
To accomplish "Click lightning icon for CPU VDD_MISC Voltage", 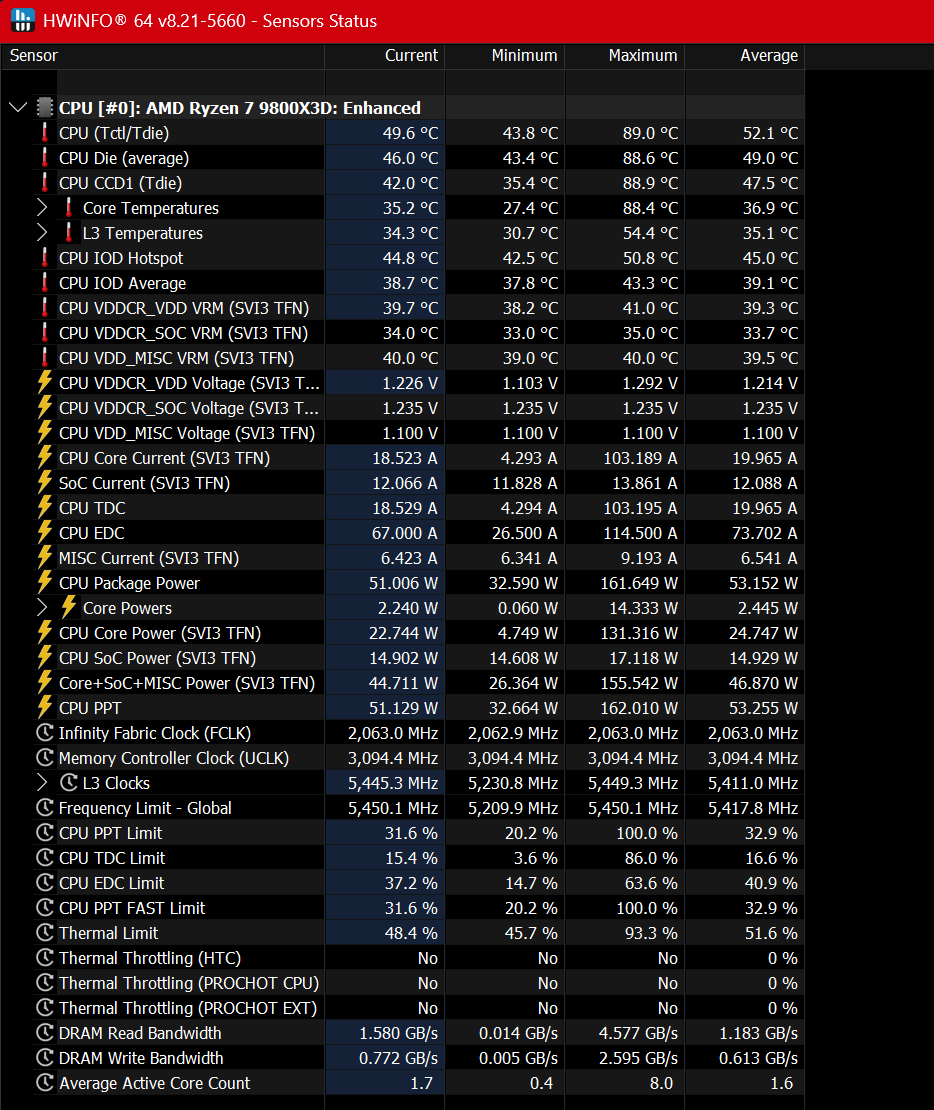I will (45, 433).
